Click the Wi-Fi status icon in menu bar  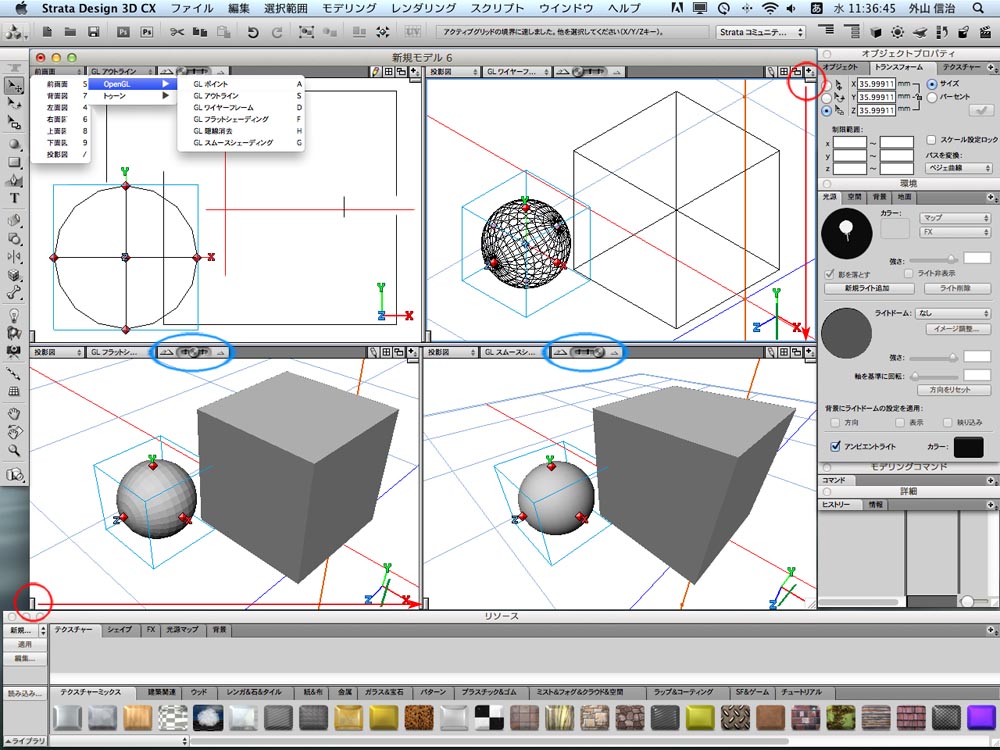point(770,8)
